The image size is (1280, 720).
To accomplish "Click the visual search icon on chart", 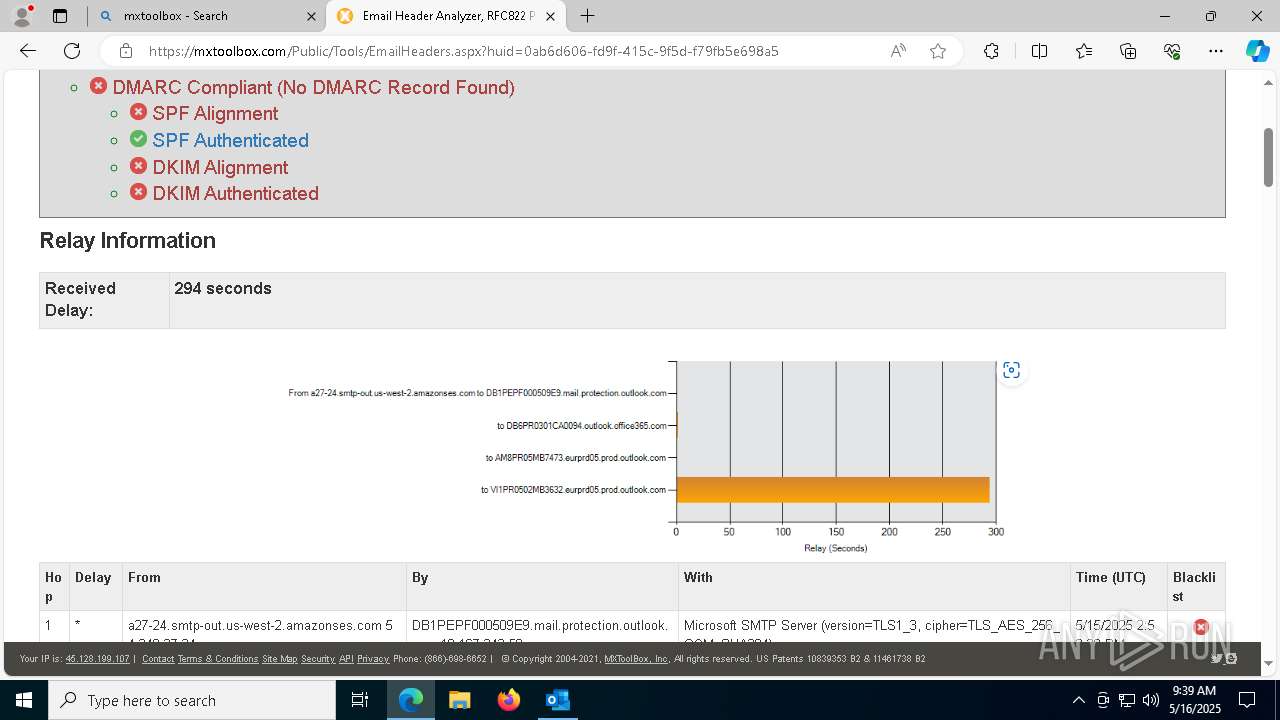I will [x=1011, y=370].
